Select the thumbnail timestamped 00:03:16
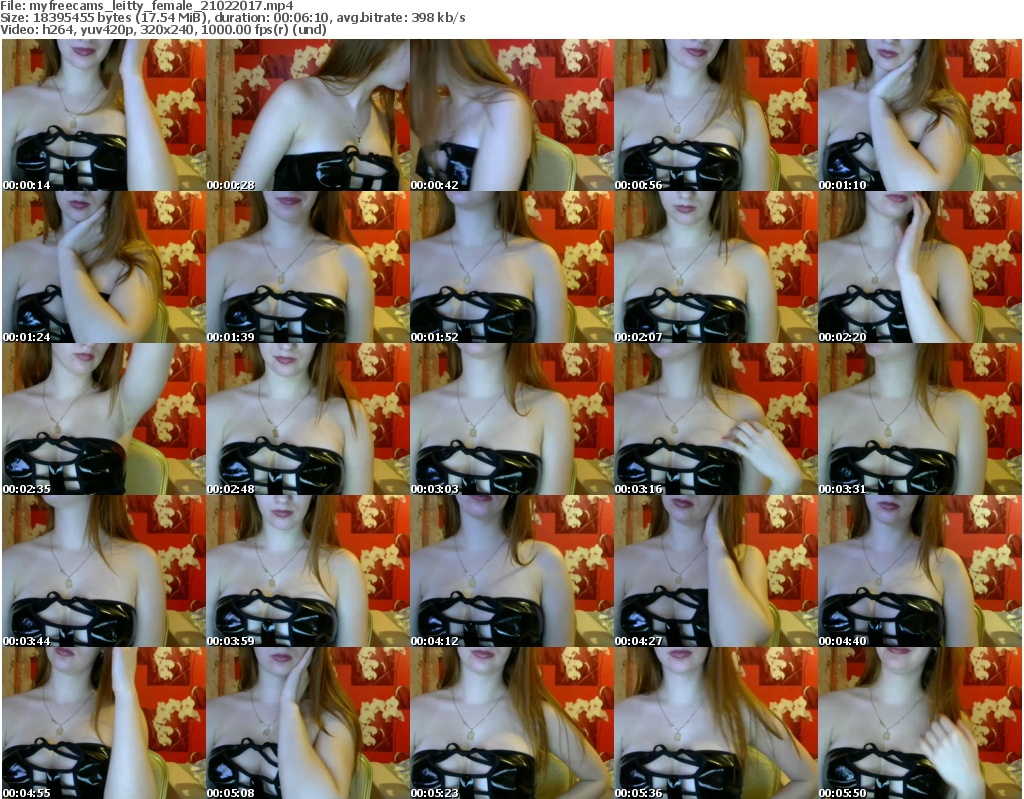 point(716,419)
